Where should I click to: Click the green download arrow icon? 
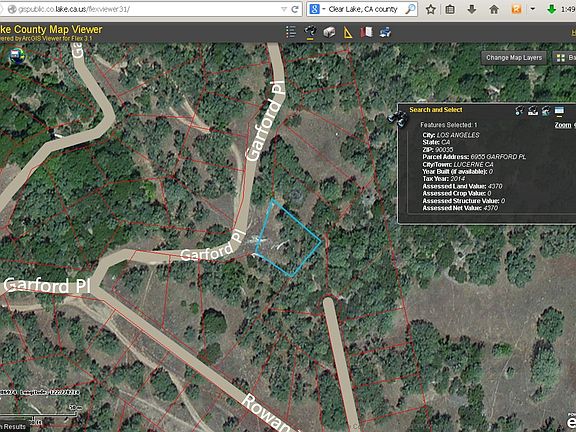(x=551, y=9)
